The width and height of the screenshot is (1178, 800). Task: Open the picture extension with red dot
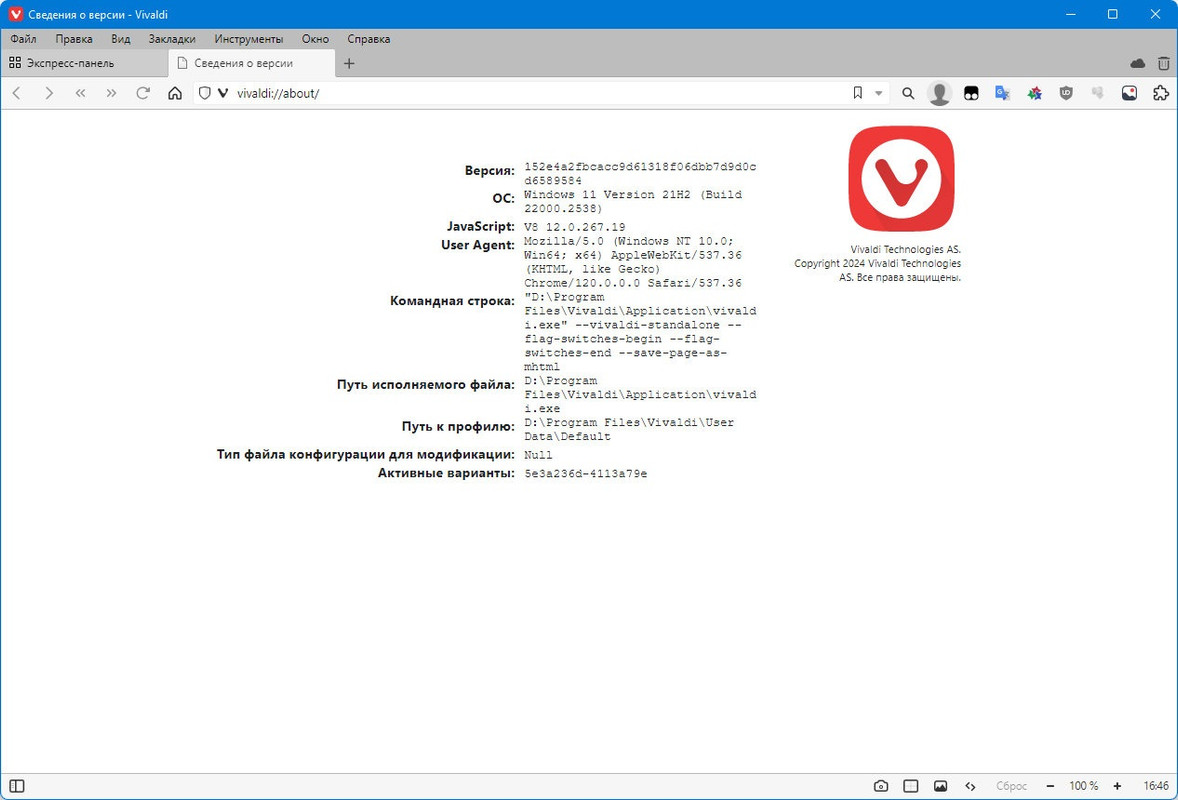pyautogui.click(x=1129, y=93)
